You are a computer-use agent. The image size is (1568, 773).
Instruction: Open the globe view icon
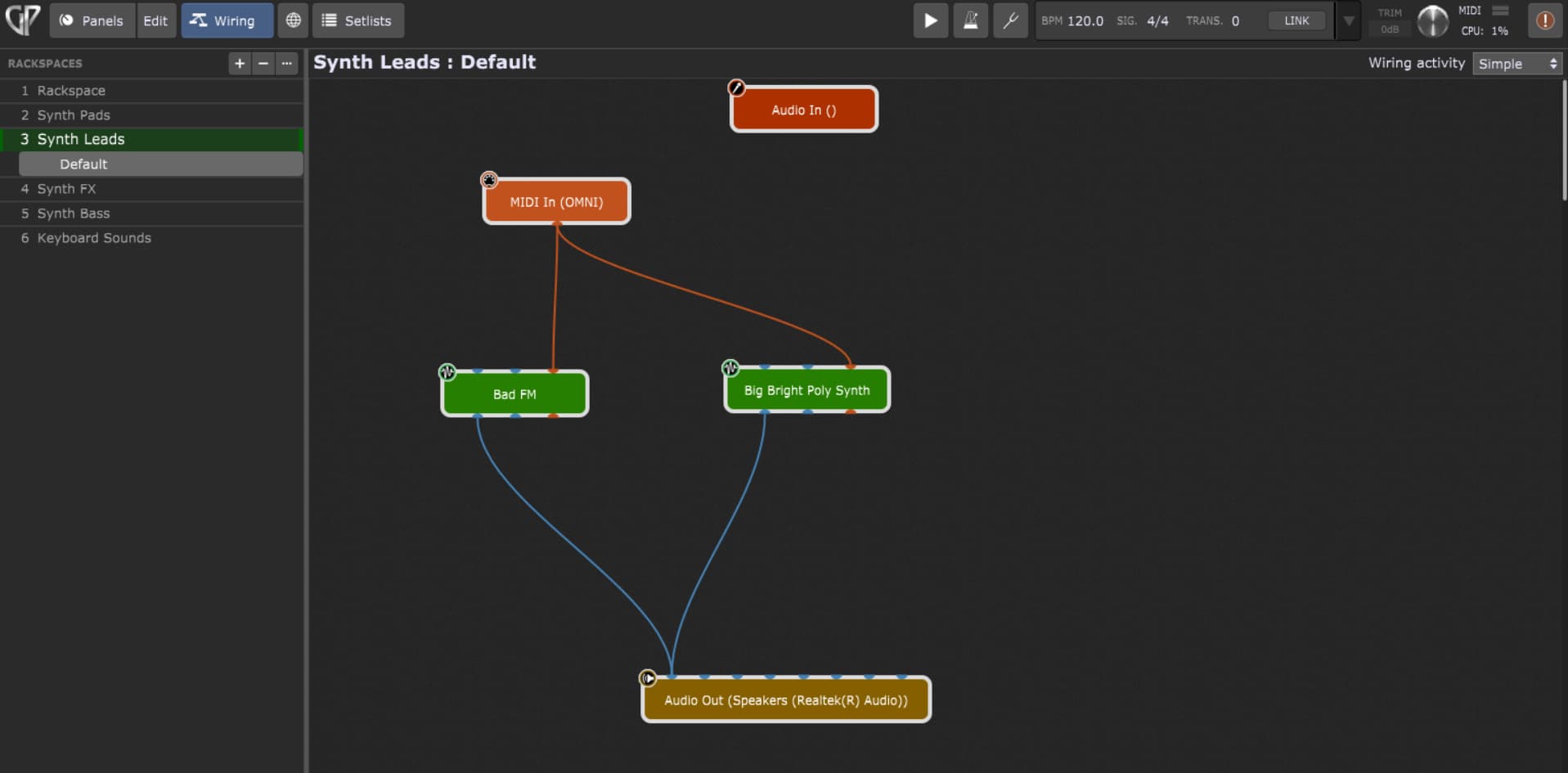pyautogui.click(x=293, y=20)
